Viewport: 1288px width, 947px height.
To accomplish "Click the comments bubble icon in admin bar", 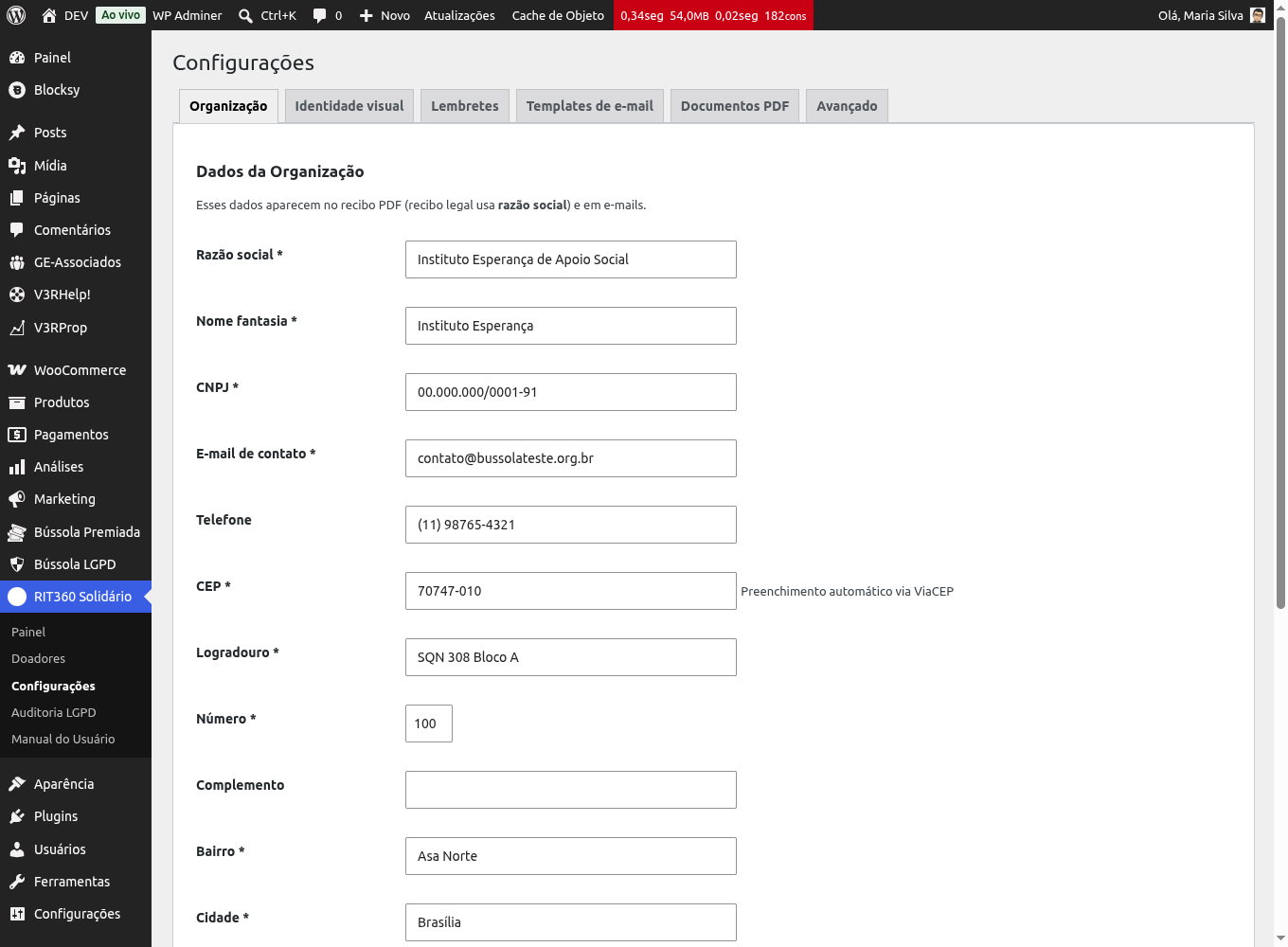I will point(320,15).
